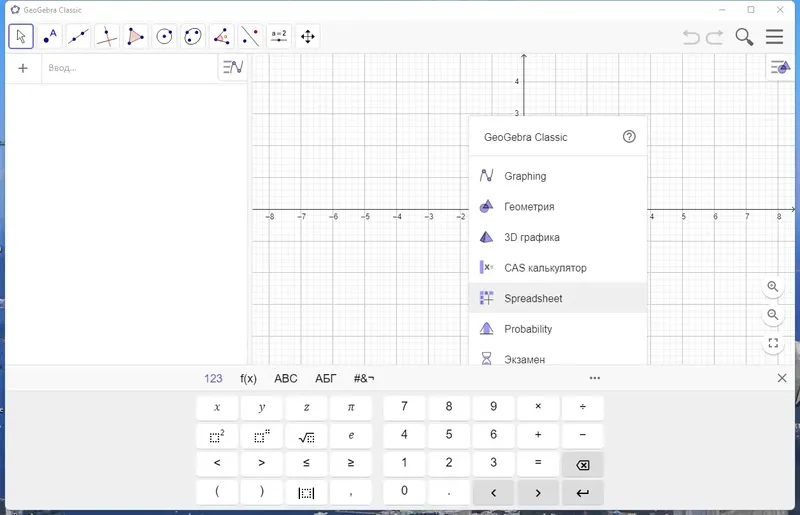Tap the multiplication × key

(x=538, y=407)
